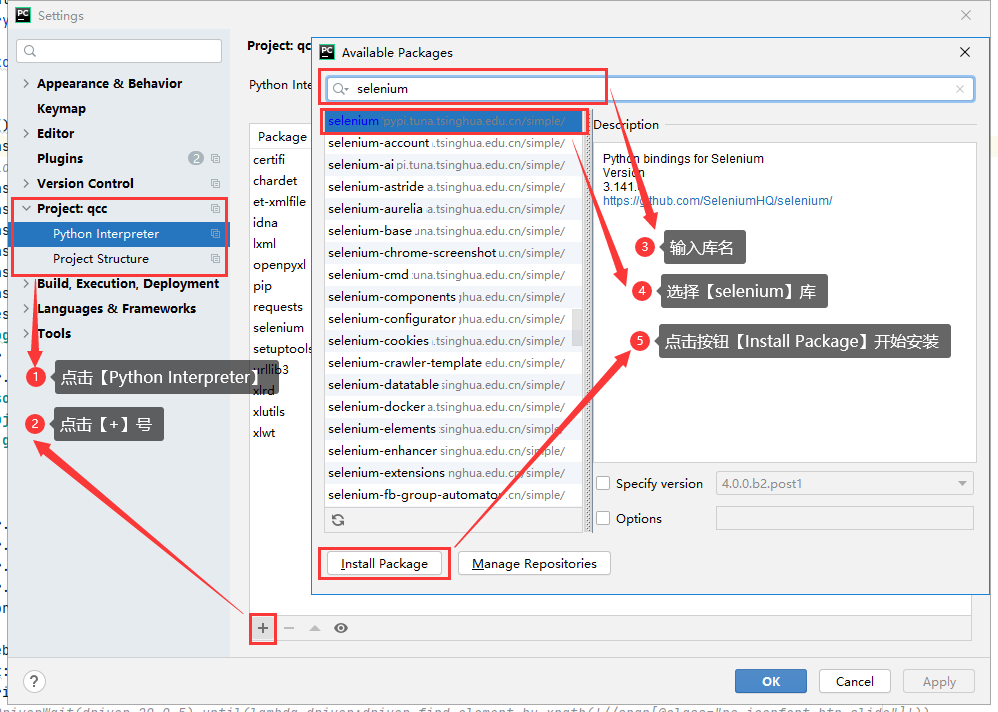Expand the Appearance & Behavior section
The height and width of the screenshot is (712, 998).
pyautogui.click(x=26, y=84)
